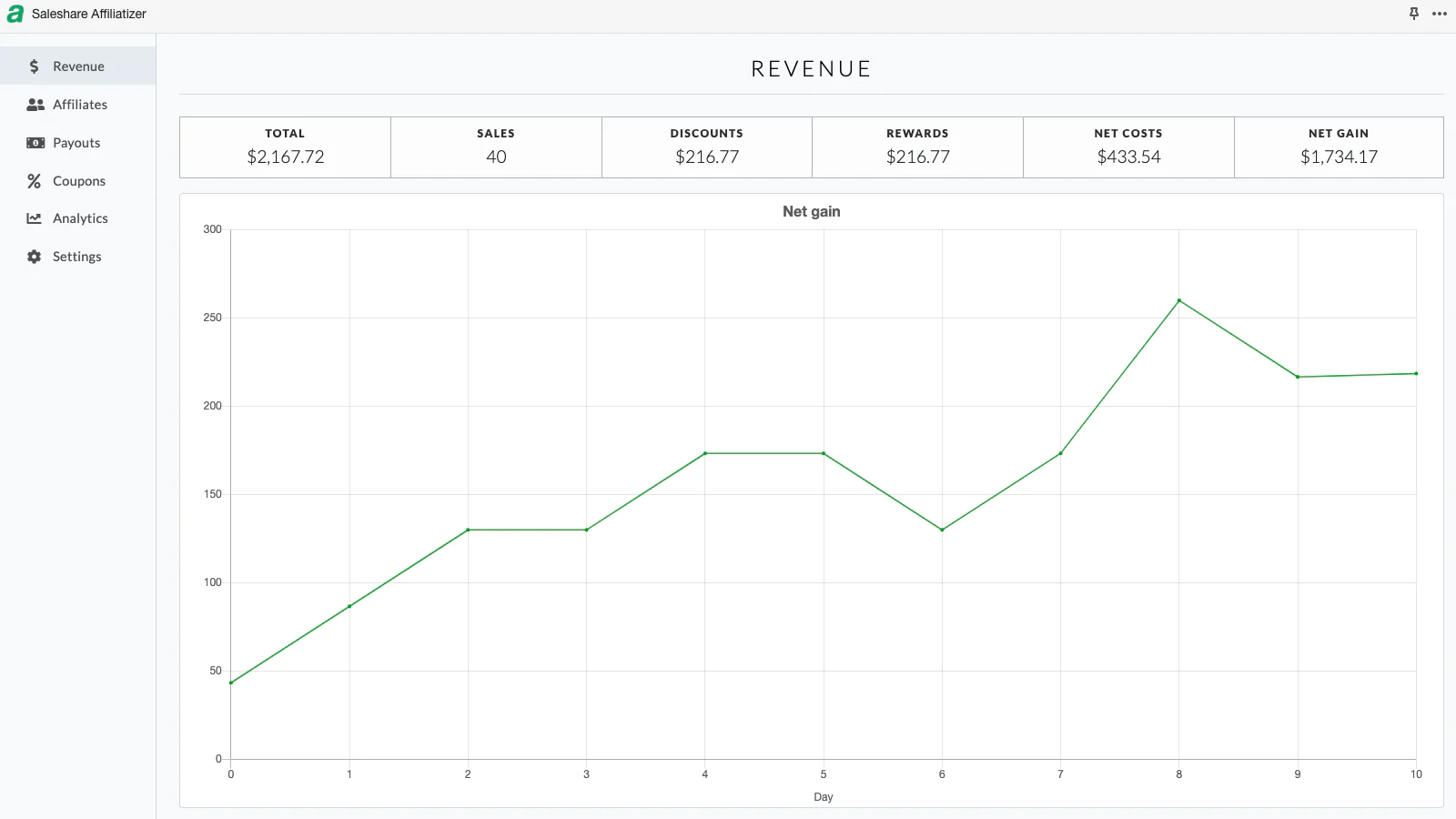
Task: Click the day 6 dip data point
Action: point(942,530)
